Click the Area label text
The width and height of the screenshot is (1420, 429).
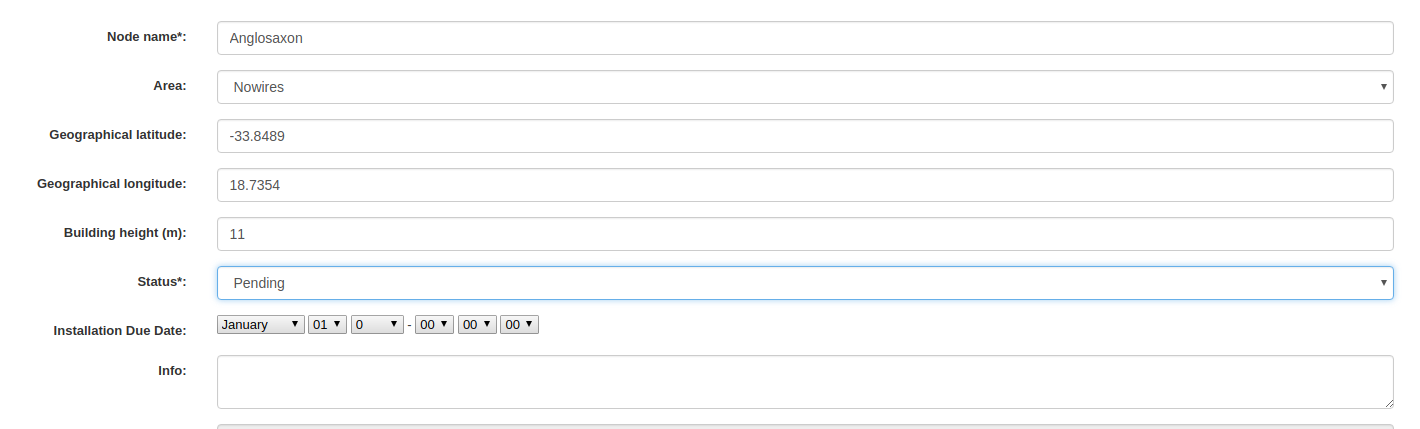pyautogui.click(x=169, y=86)
